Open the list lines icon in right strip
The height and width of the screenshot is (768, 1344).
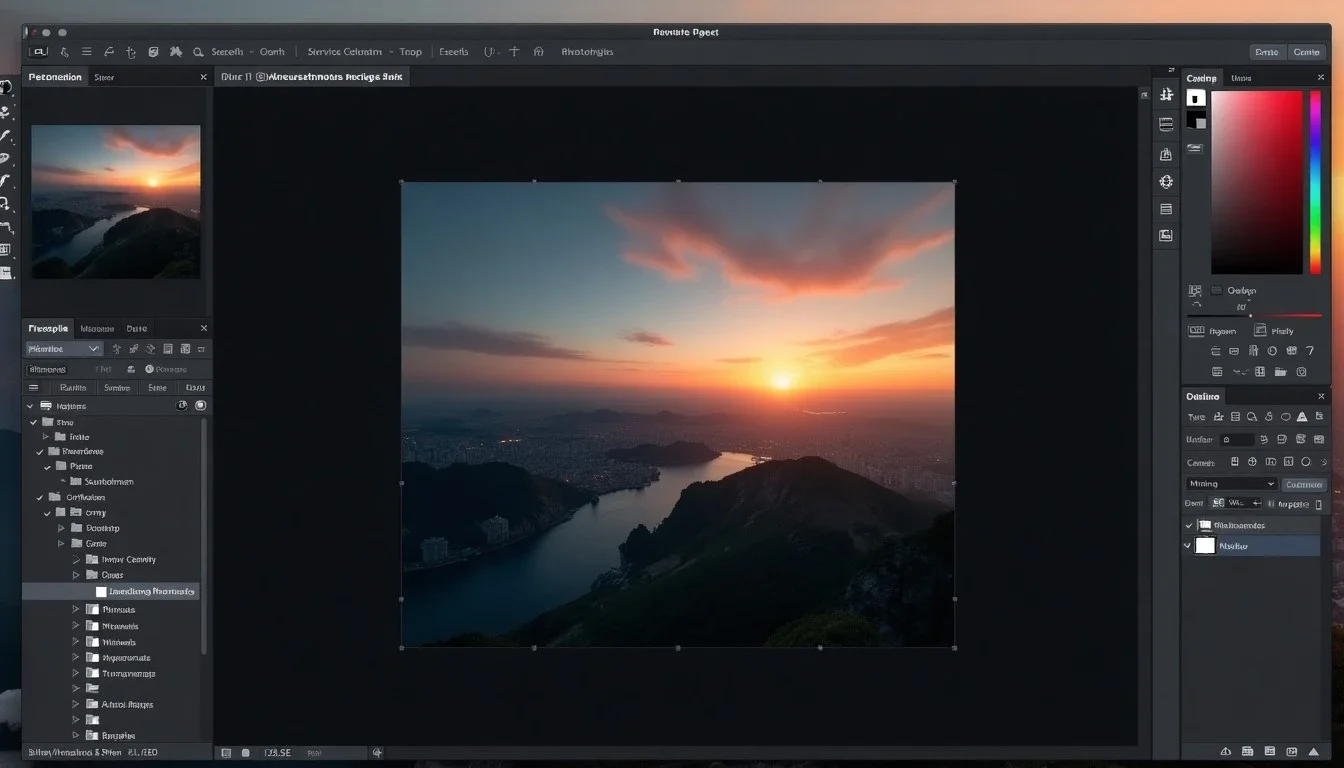tap(1166, 209)
